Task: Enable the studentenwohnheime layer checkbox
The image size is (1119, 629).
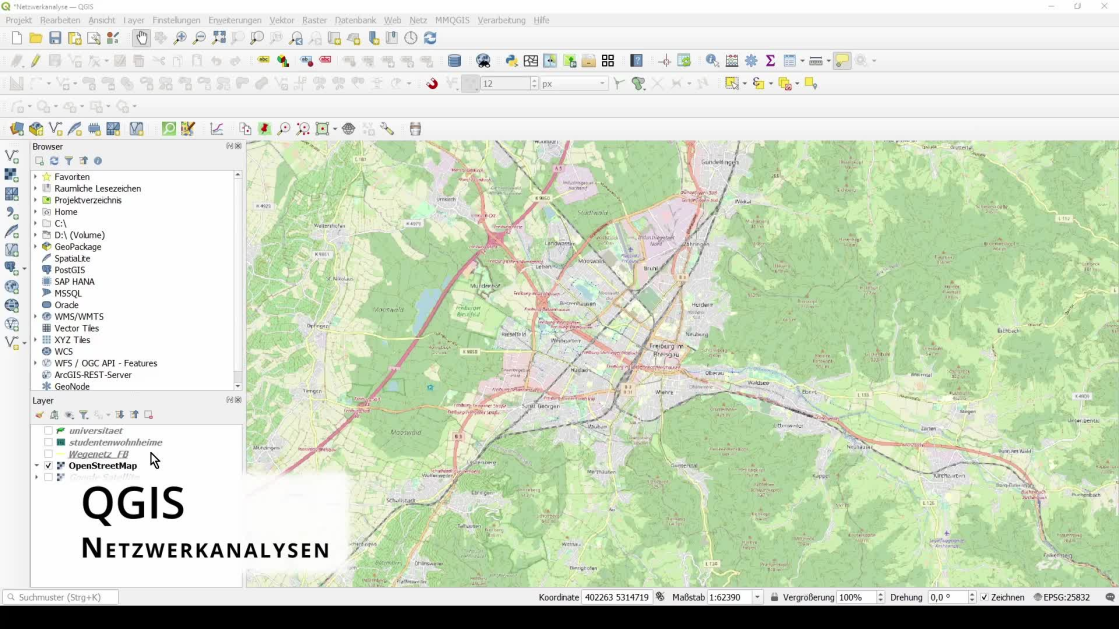Action: 49,442
